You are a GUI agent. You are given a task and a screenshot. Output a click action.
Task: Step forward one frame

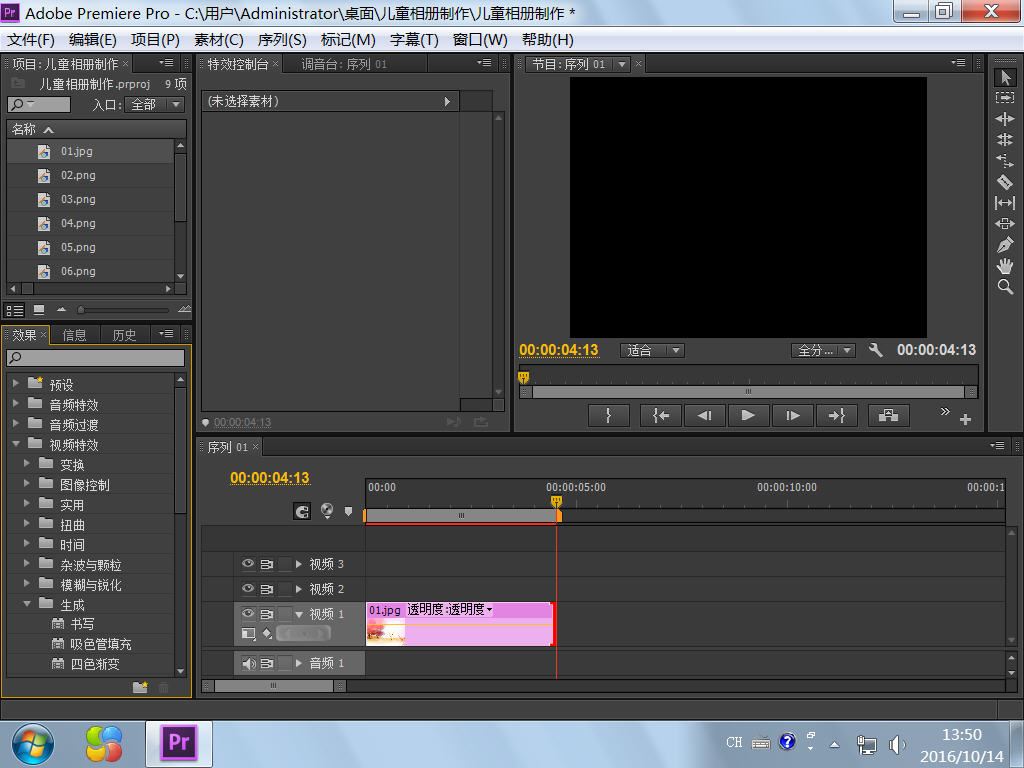[x=793, y=415]
